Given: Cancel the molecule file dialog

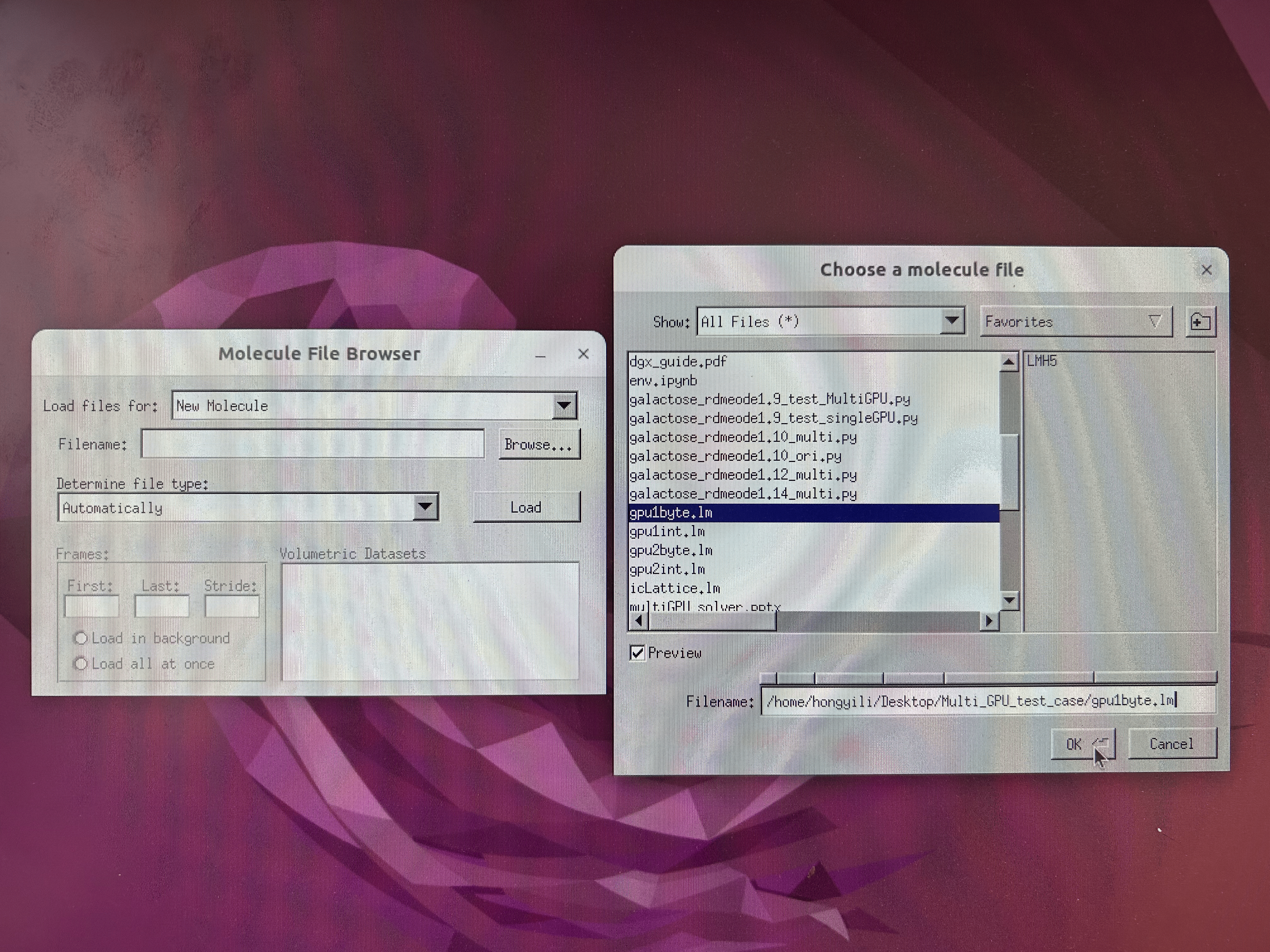Looking at the screenshot, I should pos(1172,744).
